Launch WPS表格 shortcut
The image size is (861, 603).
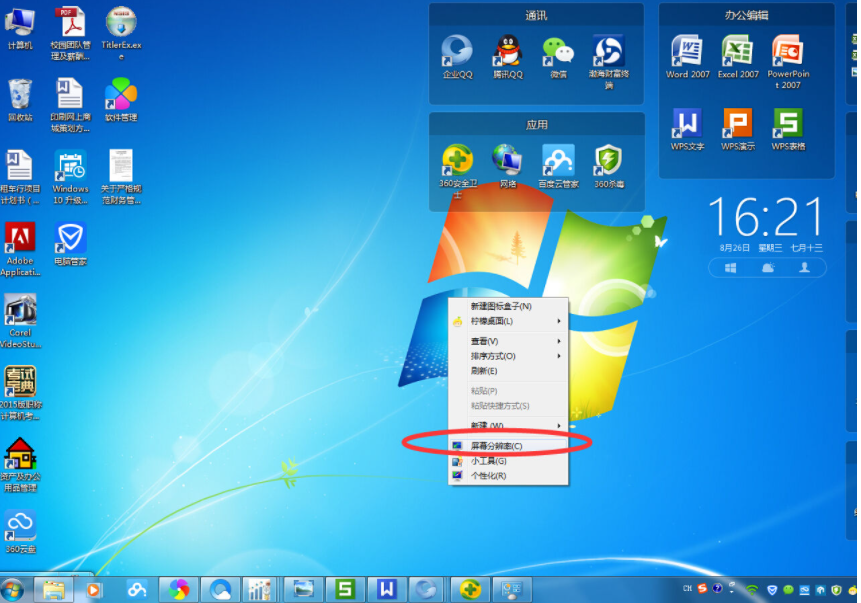(788, 129)
